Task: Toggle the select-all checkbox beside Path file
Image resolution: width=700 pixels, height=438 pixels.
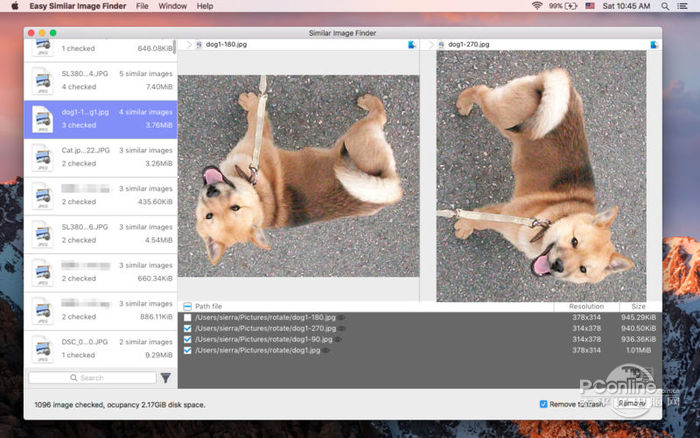Action: coord(188,306)
